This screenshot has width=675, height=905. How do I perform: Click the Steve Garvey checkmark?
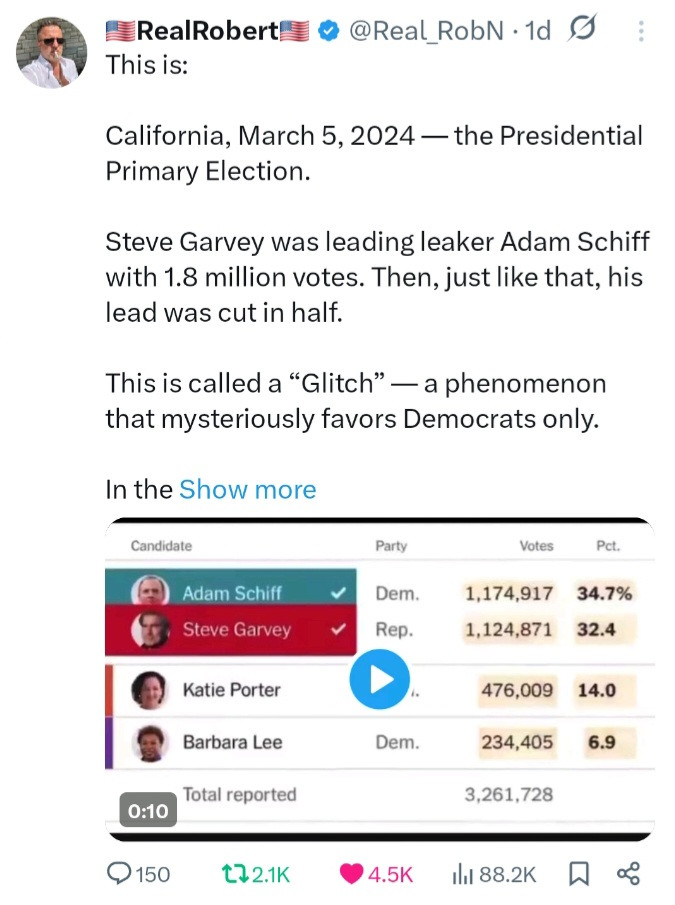click(x=338, y=630)
